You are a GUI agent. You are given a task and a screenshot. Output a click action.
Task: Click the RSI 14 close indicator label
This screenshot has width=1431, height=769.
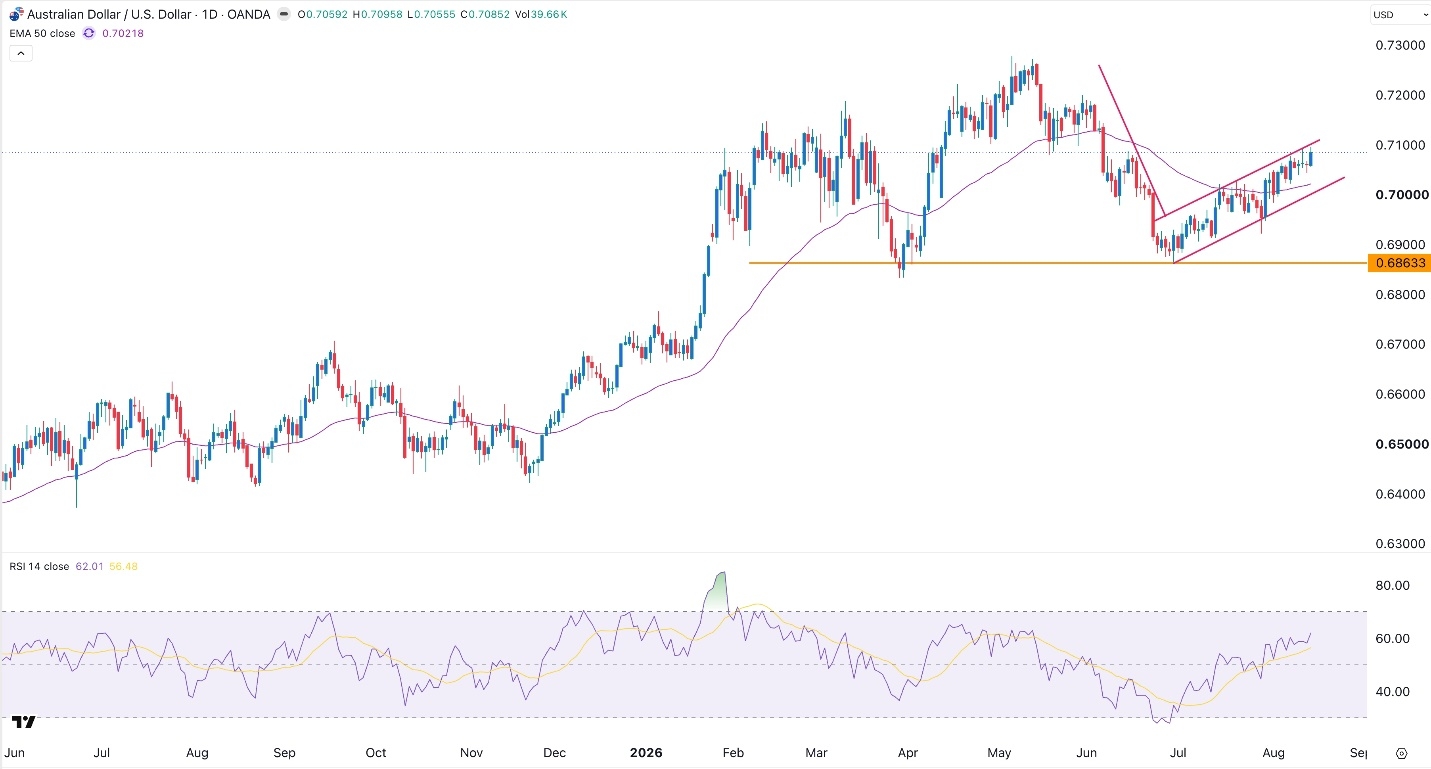coord(39,566)
